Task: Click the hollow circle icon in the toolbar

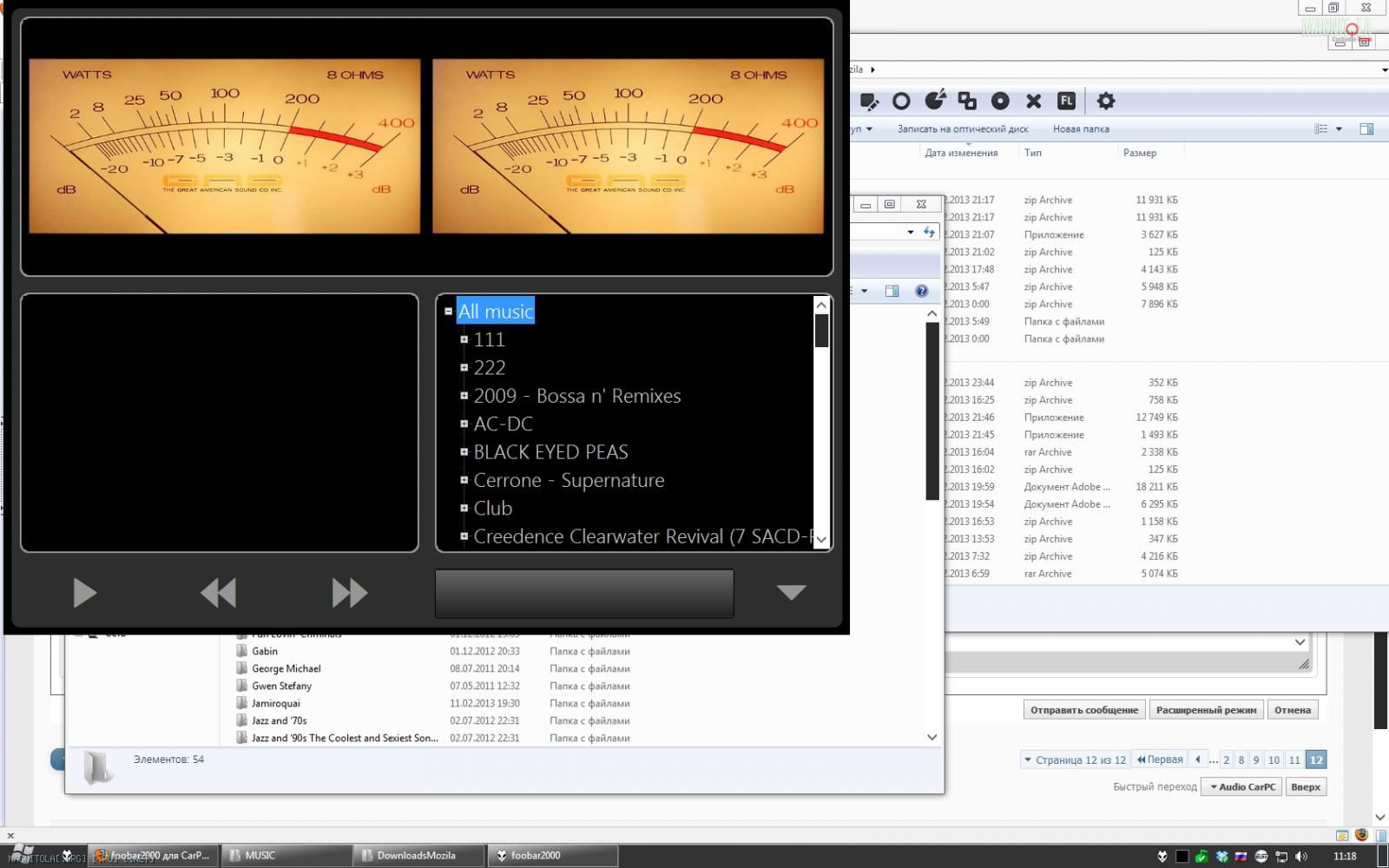Action: pos(901,102)
